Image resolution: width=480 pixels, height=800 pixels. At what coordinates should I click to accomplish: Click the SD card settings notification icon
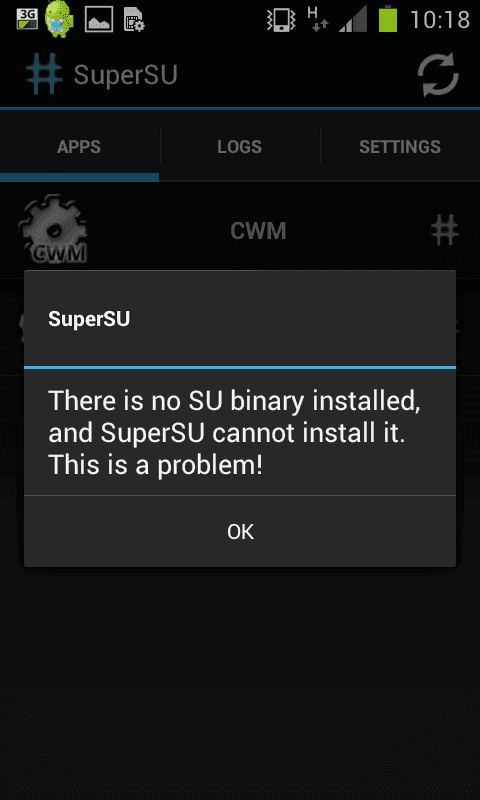point(134,19)
